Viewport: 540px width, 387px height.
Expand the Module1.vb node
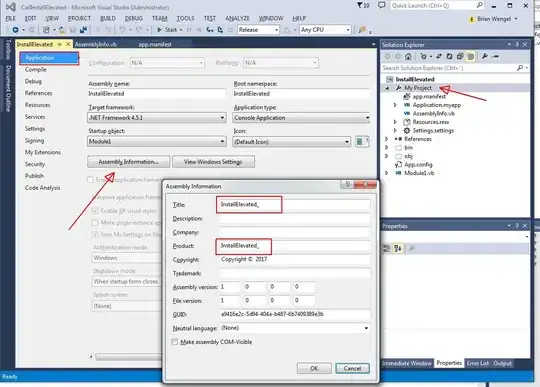click(x=387, y=173)
